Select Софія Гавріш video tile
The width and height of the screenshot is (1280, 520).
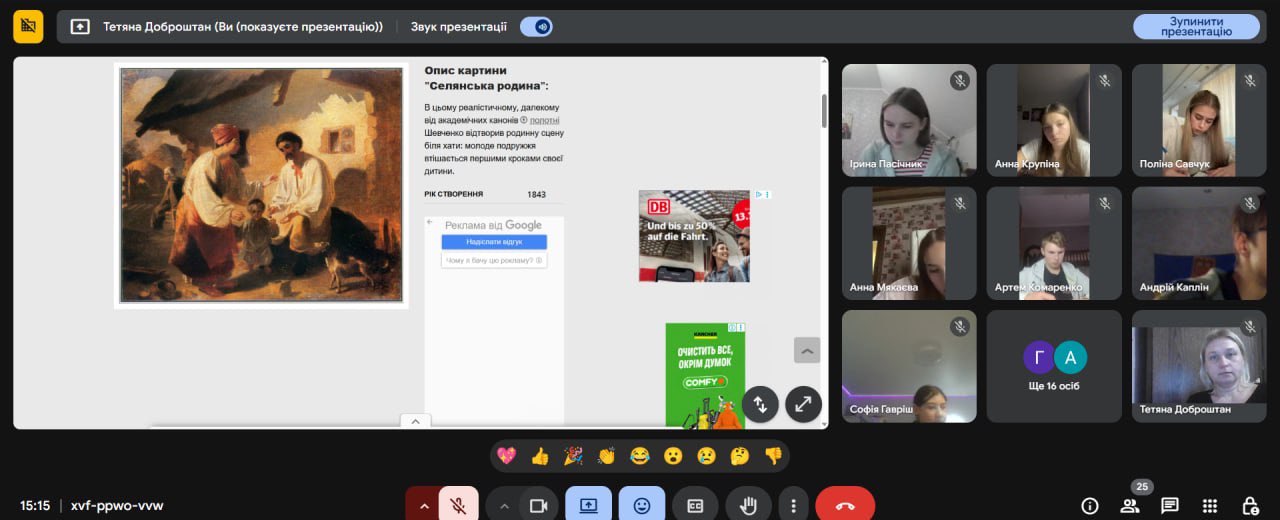click(909, 366)
